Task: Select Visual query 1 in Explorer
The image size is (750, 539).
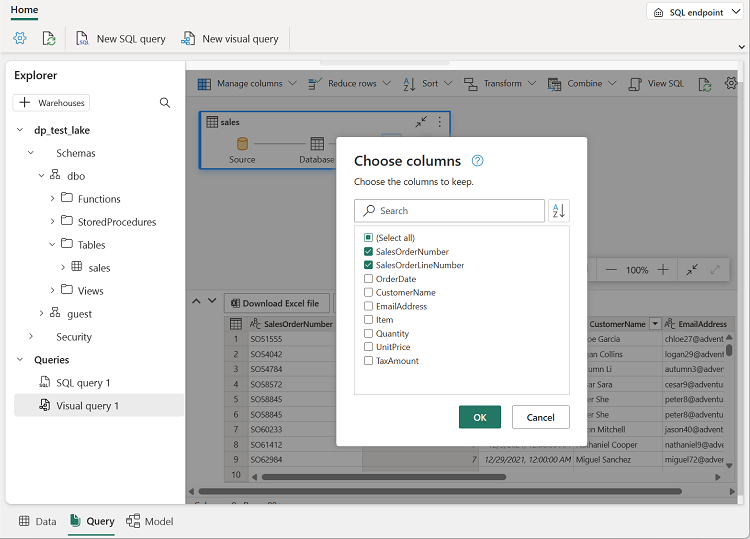Action: [x=99, y=406]
